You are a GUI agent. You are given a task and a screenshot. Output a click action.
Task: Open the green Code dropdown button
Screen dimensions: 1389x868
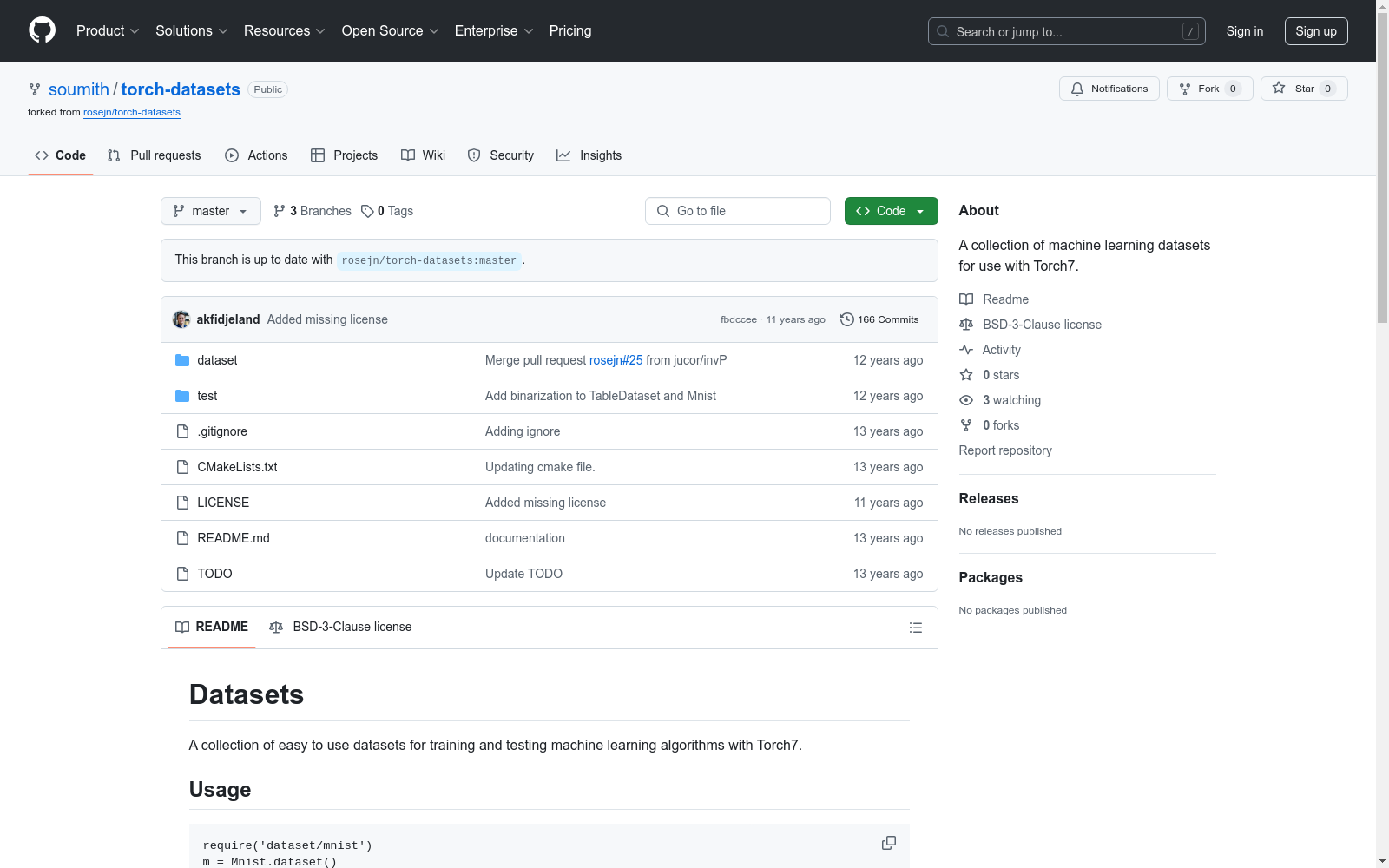(892, 211)
